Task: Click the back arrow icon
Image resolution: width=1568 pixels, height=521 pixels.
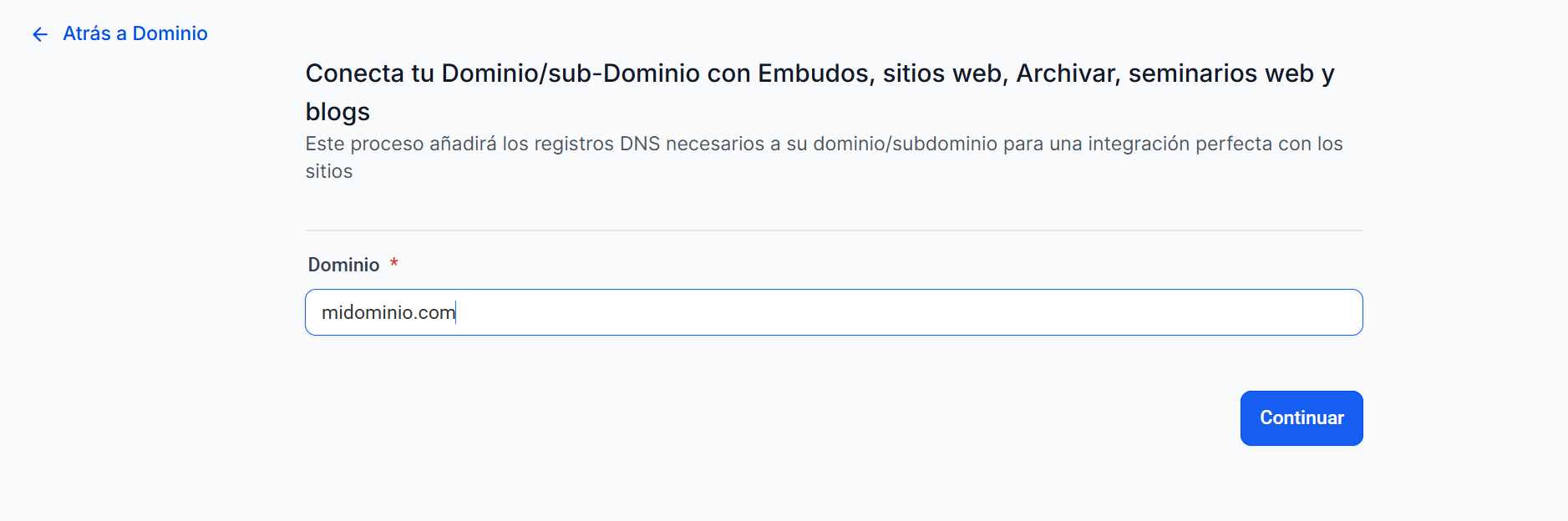Action: click(39, 34)
